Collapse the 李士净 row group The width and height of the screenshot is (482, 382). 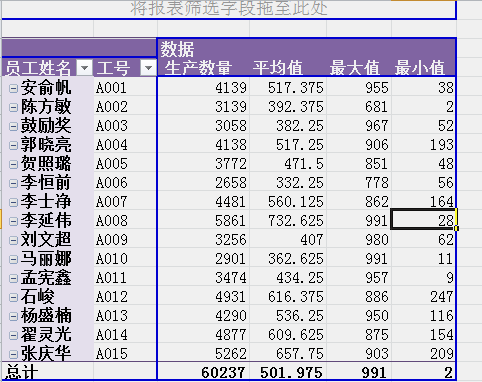pos(13,202)
